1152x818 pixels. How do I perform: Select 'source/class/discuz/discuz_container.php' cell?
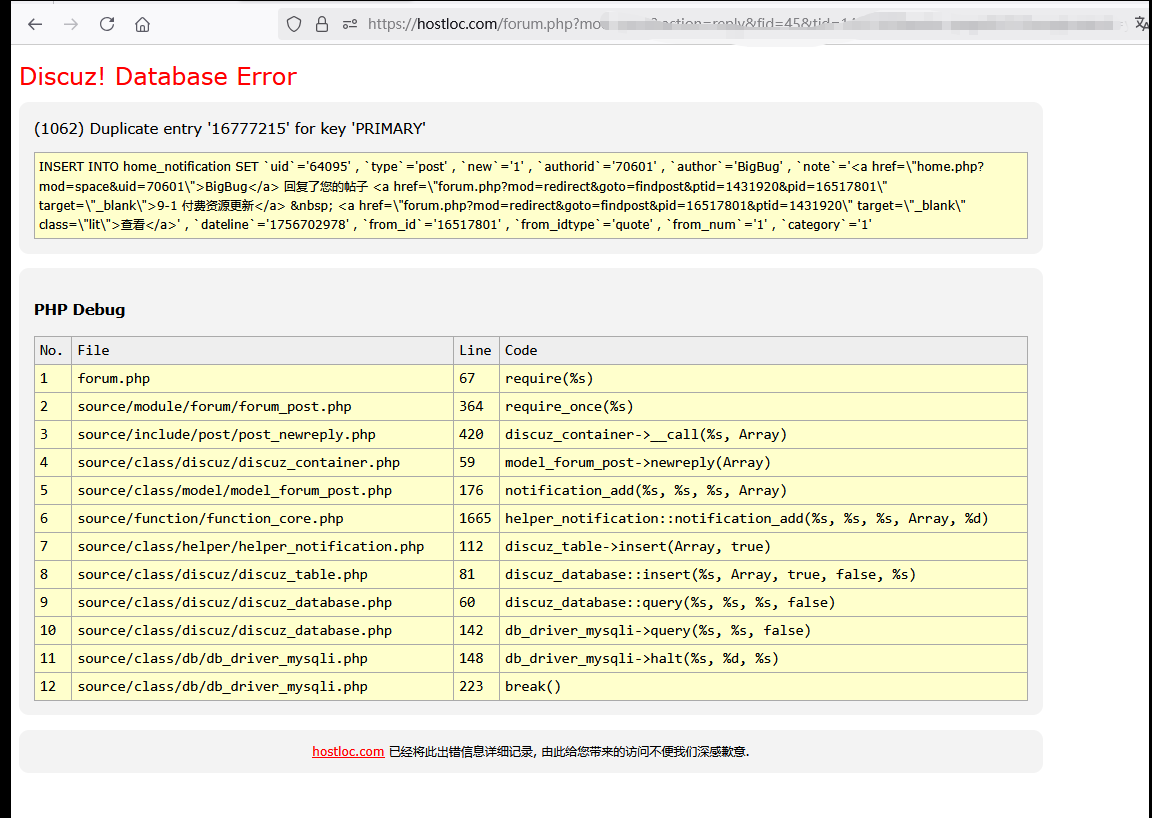point(262,462)
